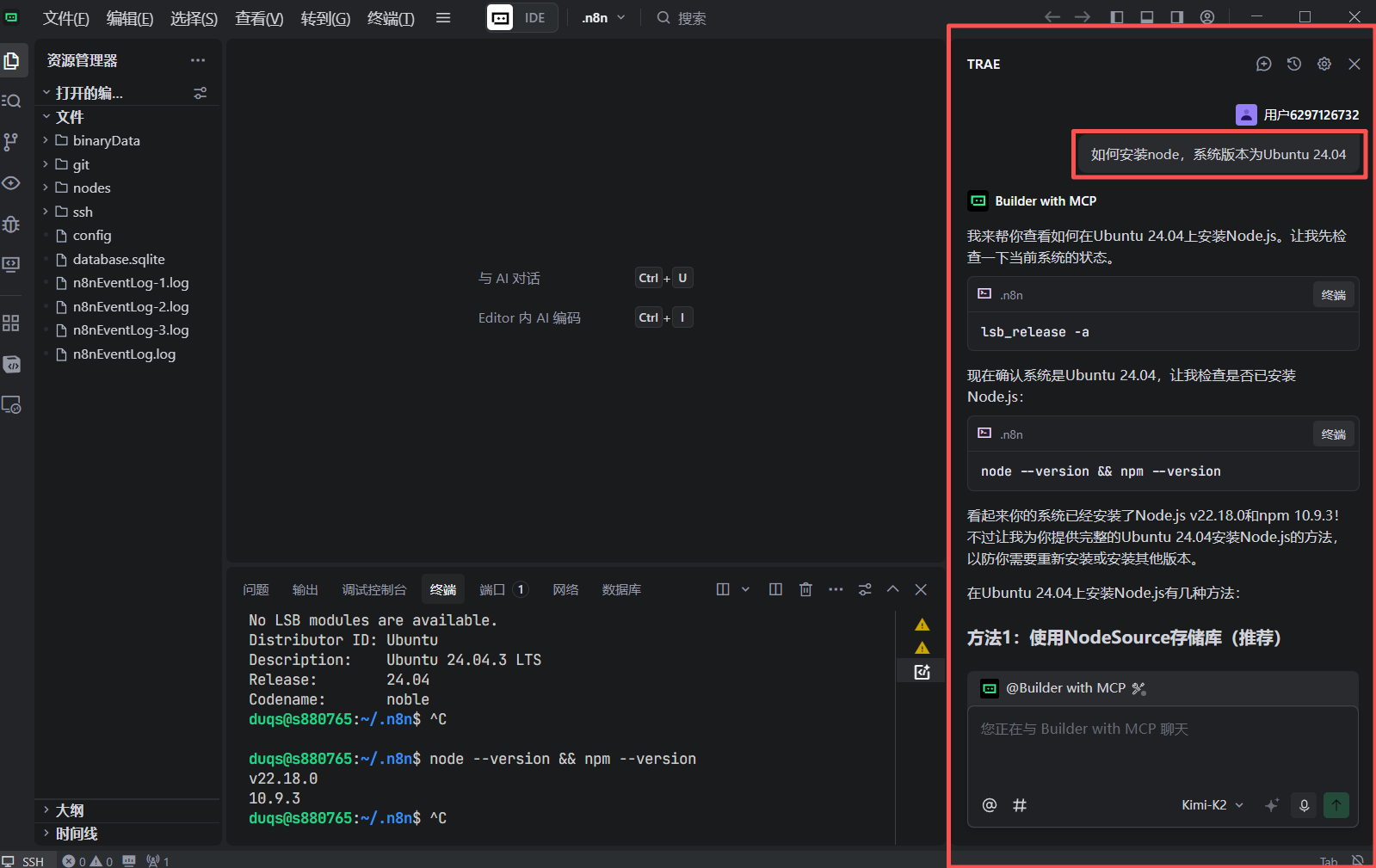Click the split terminal icon
The width and height of the screenshot is (1376, 868).
tap(775, 589)
